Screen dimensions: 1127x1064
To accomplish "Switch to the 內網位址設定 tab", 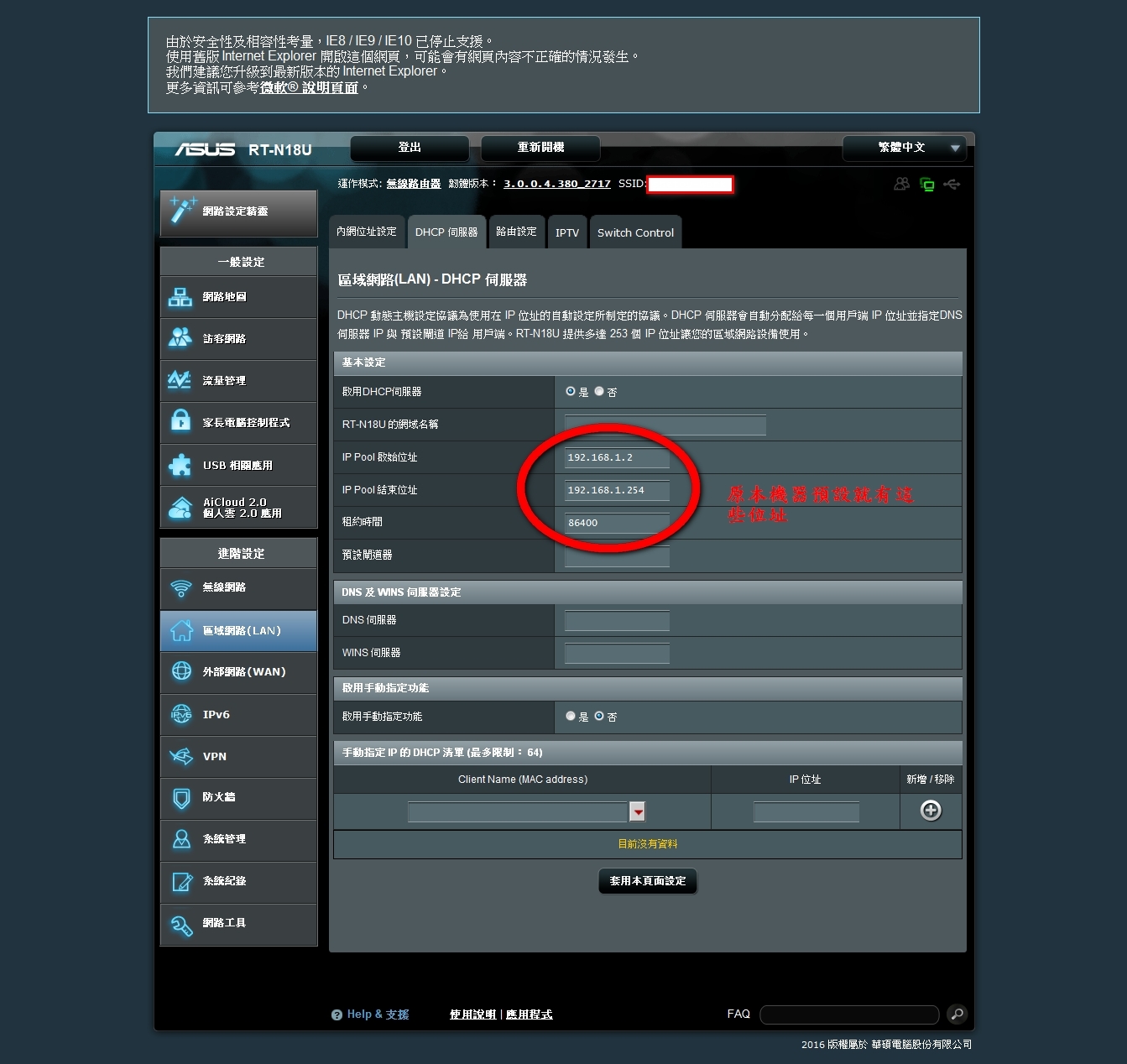I will 367,232.
